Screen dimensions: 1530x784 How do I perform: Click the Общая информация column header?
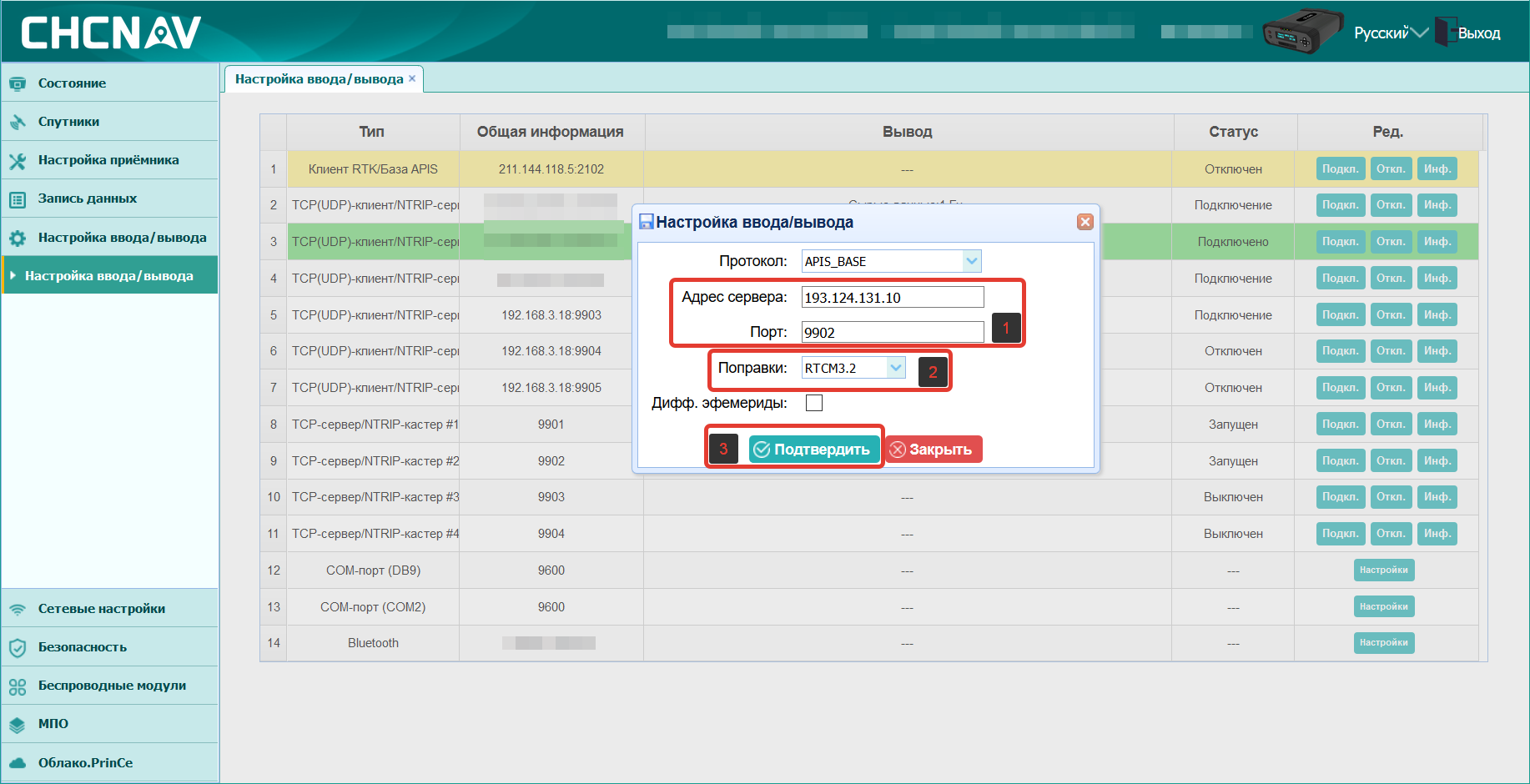pyautogui.click(x=551, y=132)
